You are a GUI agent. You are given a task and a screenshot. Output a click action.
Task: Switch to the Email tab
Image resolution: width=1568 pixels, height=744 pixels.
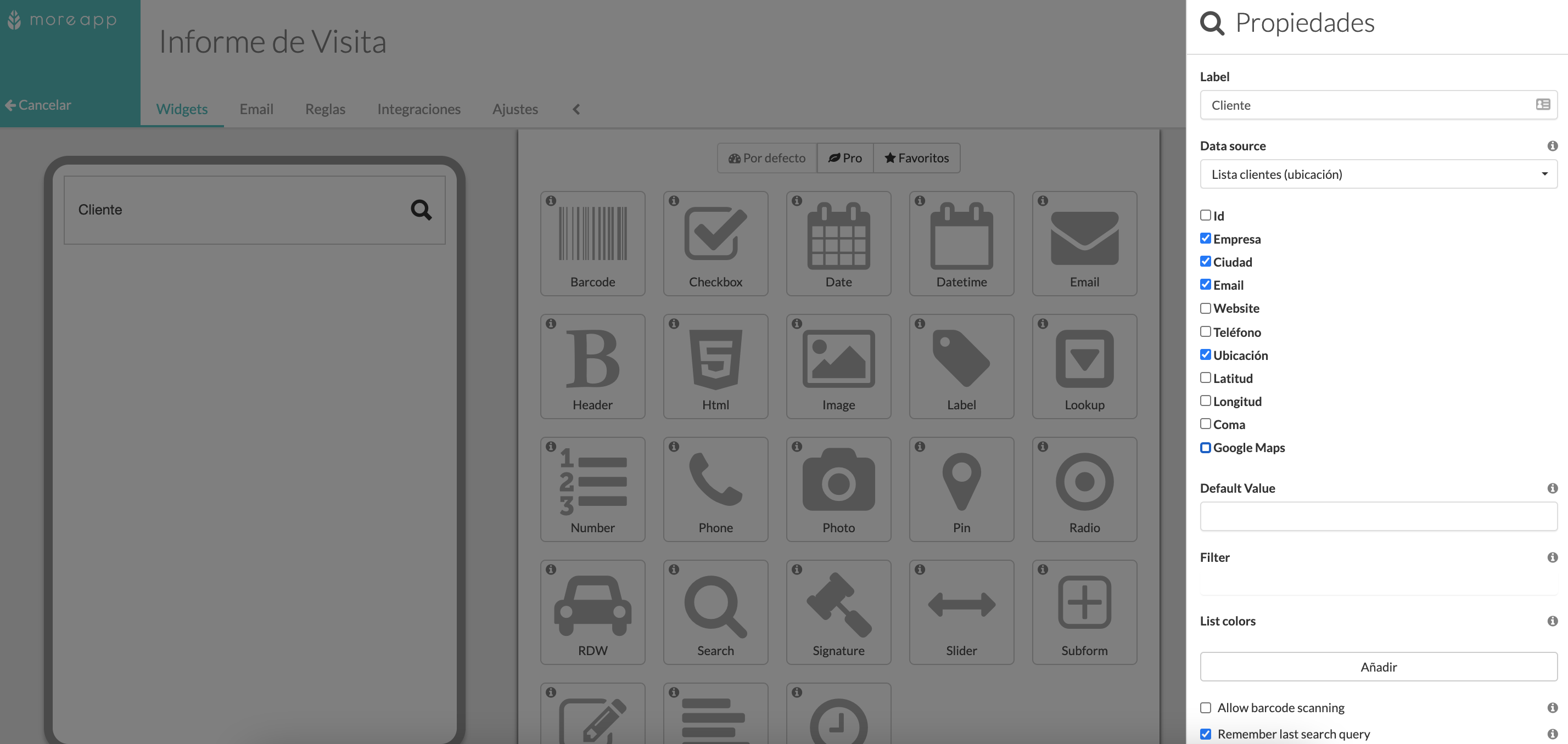[256, 108]
